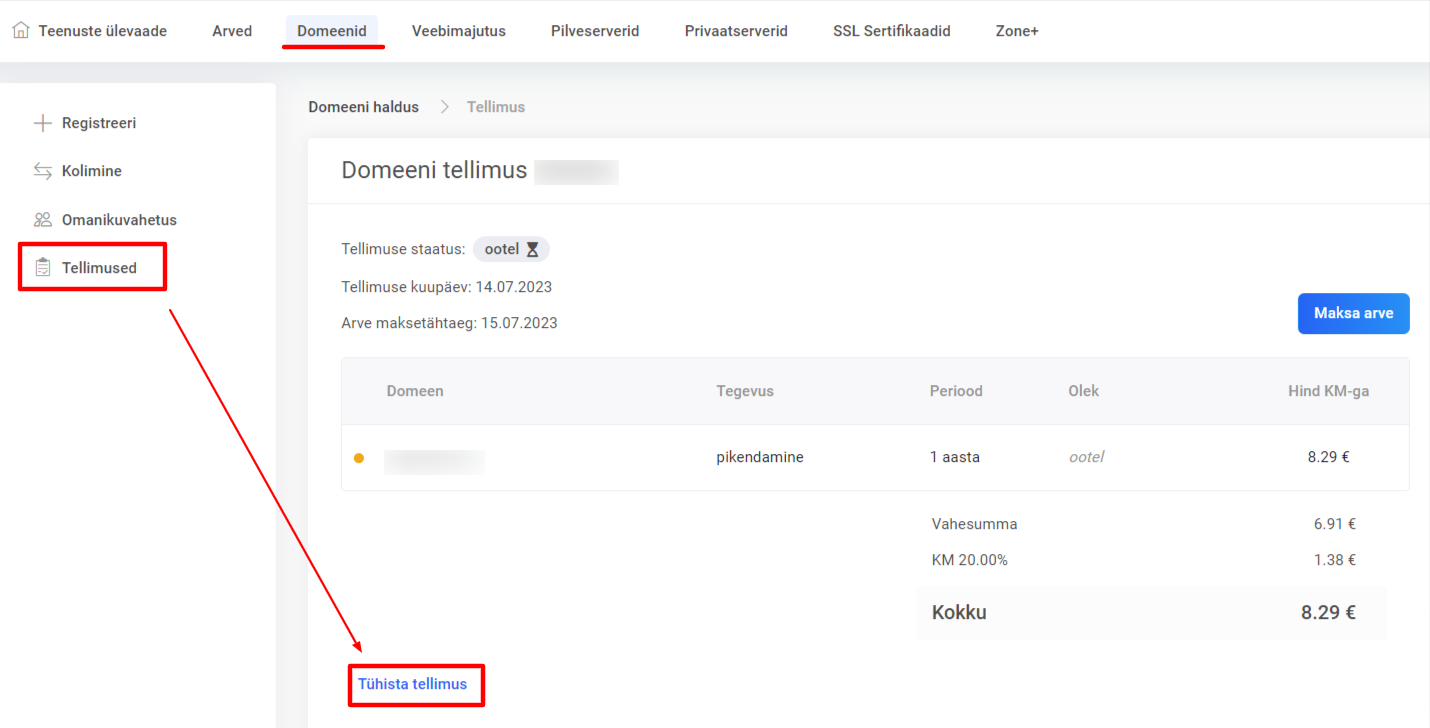The width and height of the screenshot is (1430, 728).
Task: Open the Arved tab
Action: tap(232, 31)
